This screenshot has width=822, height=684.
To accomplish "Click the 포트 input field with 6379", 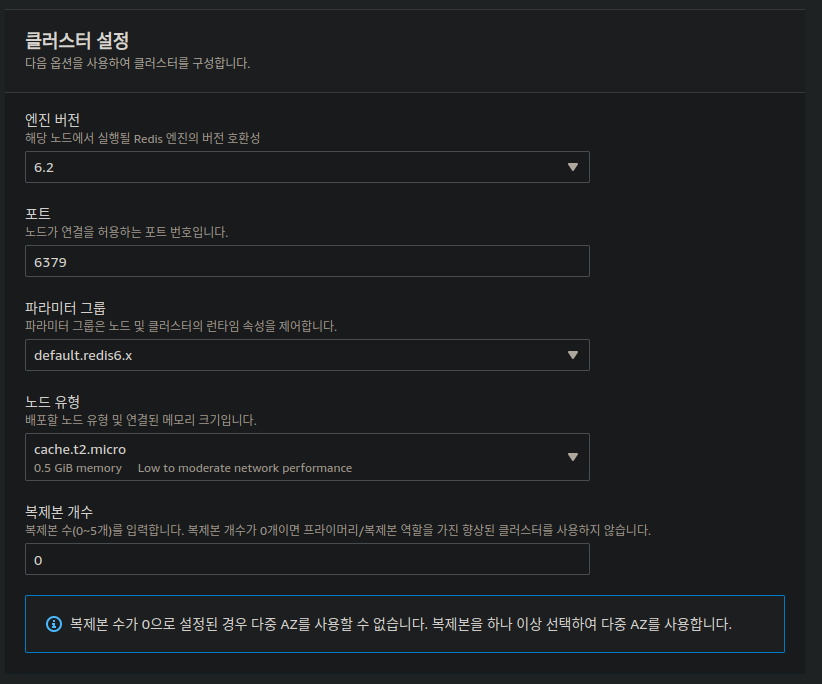I will coord(307,262).
